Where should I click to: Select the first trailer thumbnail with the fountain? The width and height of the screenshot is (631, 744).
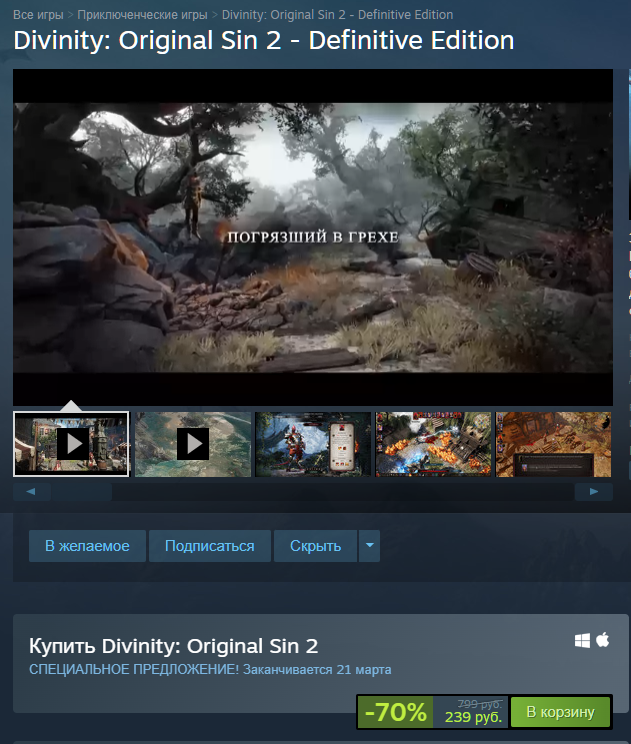click(x=71, y=444)
